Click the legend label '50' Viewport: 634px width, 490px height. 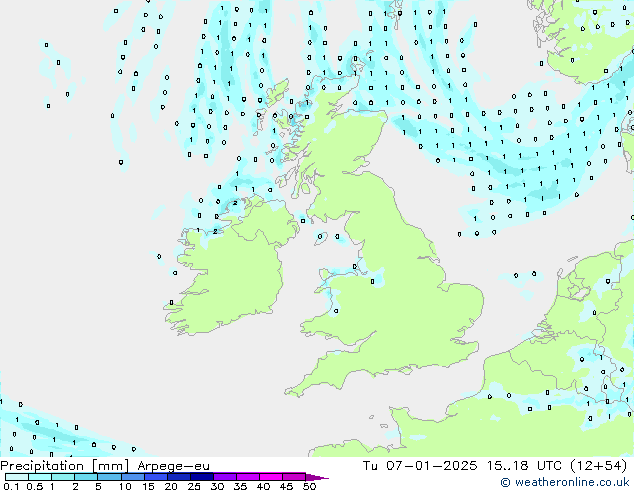pos(309,486)
